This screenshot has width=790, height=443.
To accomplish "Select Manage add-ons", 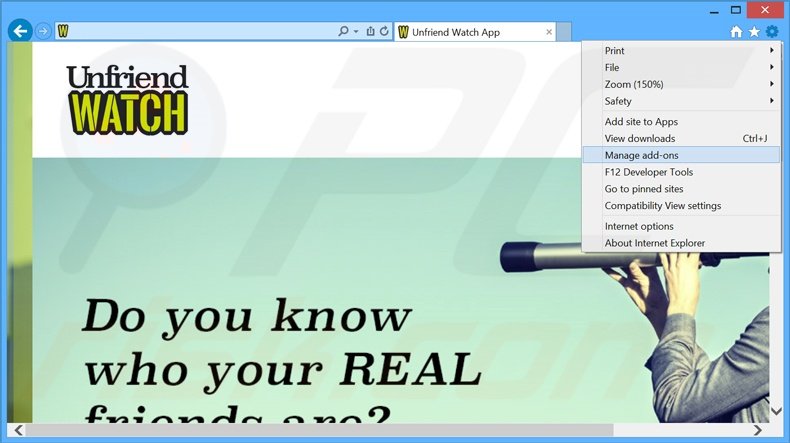I will click(x=681, y=155).
